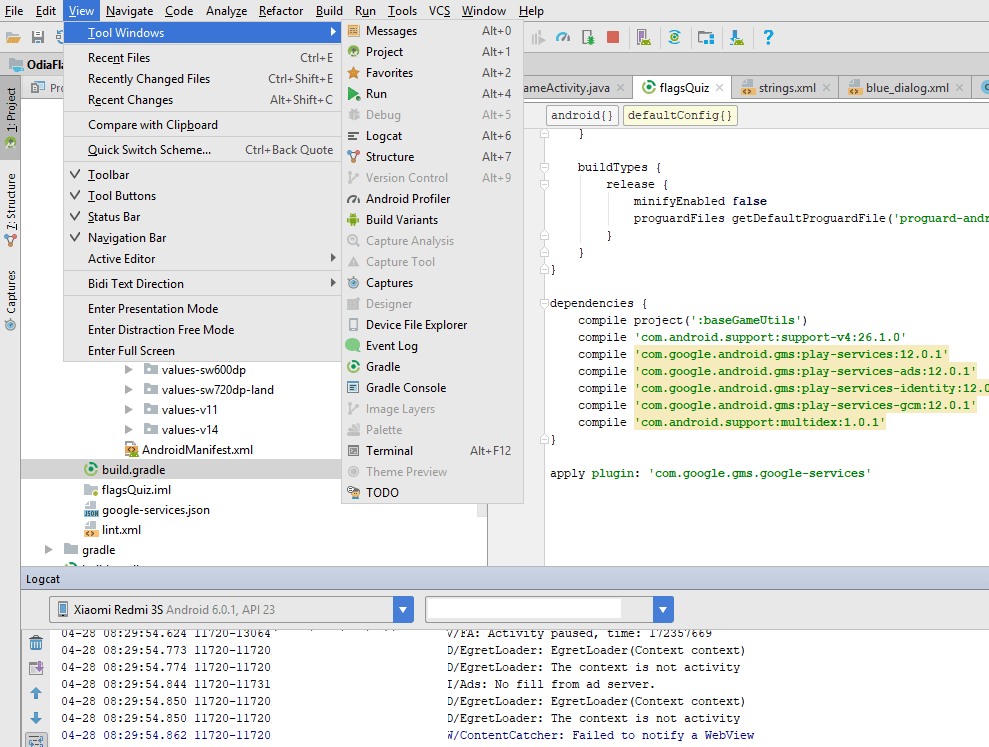This screenshot has height=747, width=989.
Task: Open Favorites from Tool Windows submenu
Action: coord(432,73)
